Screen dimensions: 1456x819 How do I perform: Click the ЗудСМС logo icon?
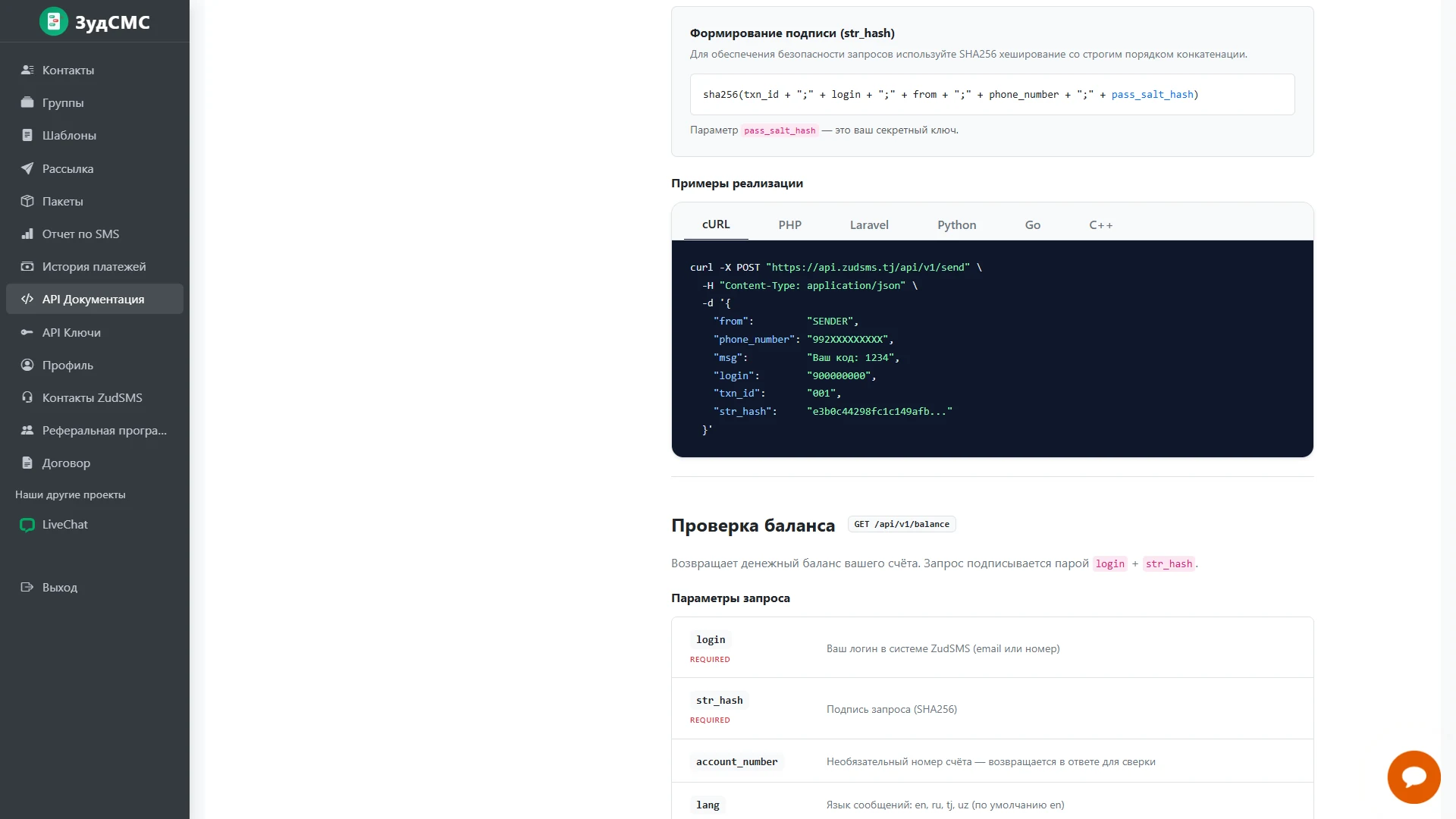click(x=54, y=22)
